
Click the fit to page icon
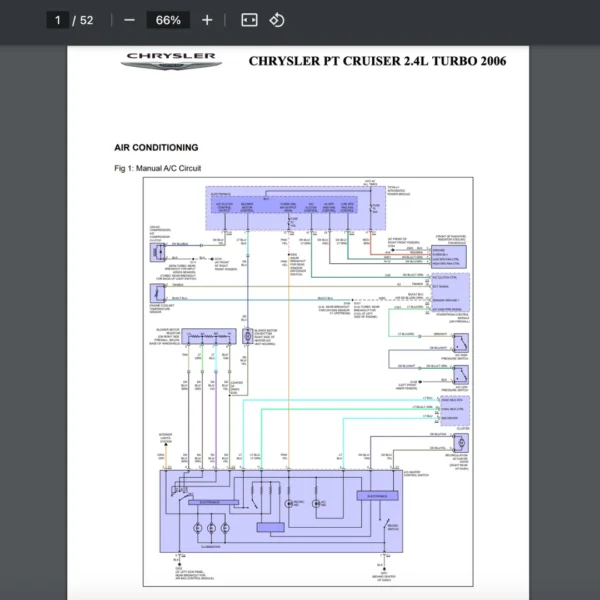pos(249,20)
